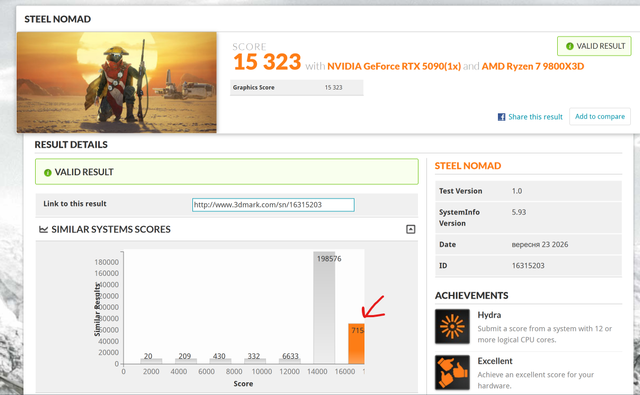
Task: Click the RESULT DETAILS heading
Action: coord(71,144)
